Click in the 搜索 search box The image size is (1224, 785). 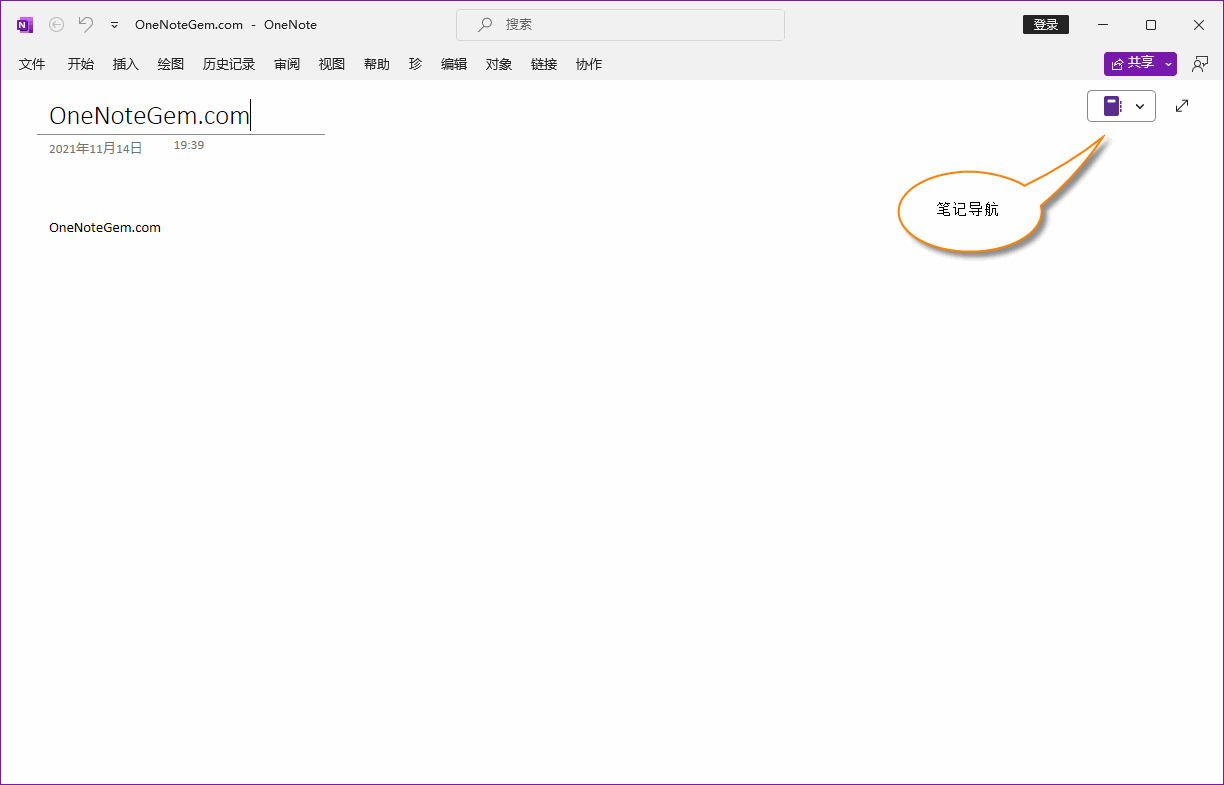pos(620,25)
